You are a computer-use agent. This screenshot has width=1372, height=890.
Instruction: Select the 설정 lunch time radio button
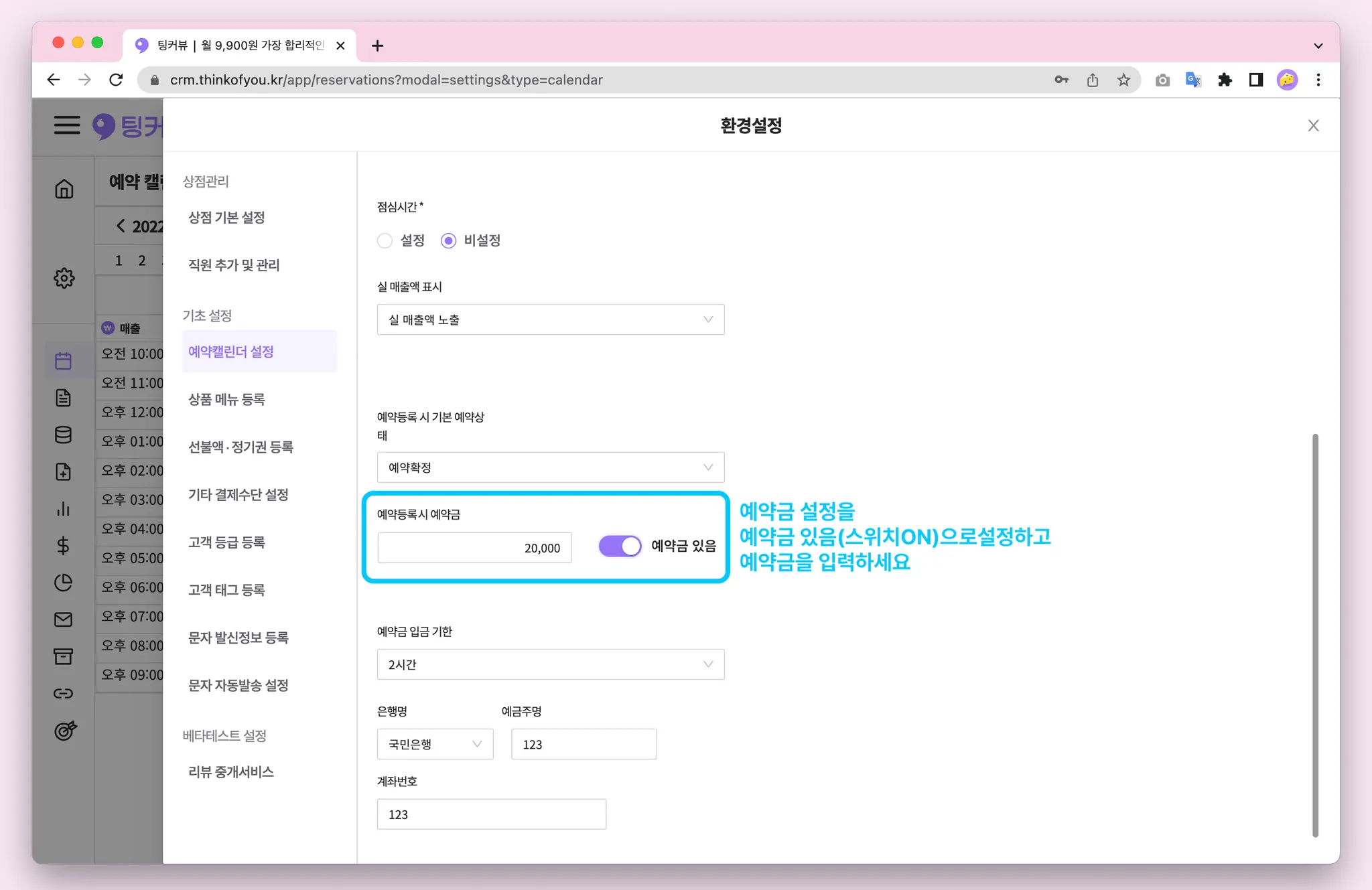pyautogui.click(x=385, y=240)
